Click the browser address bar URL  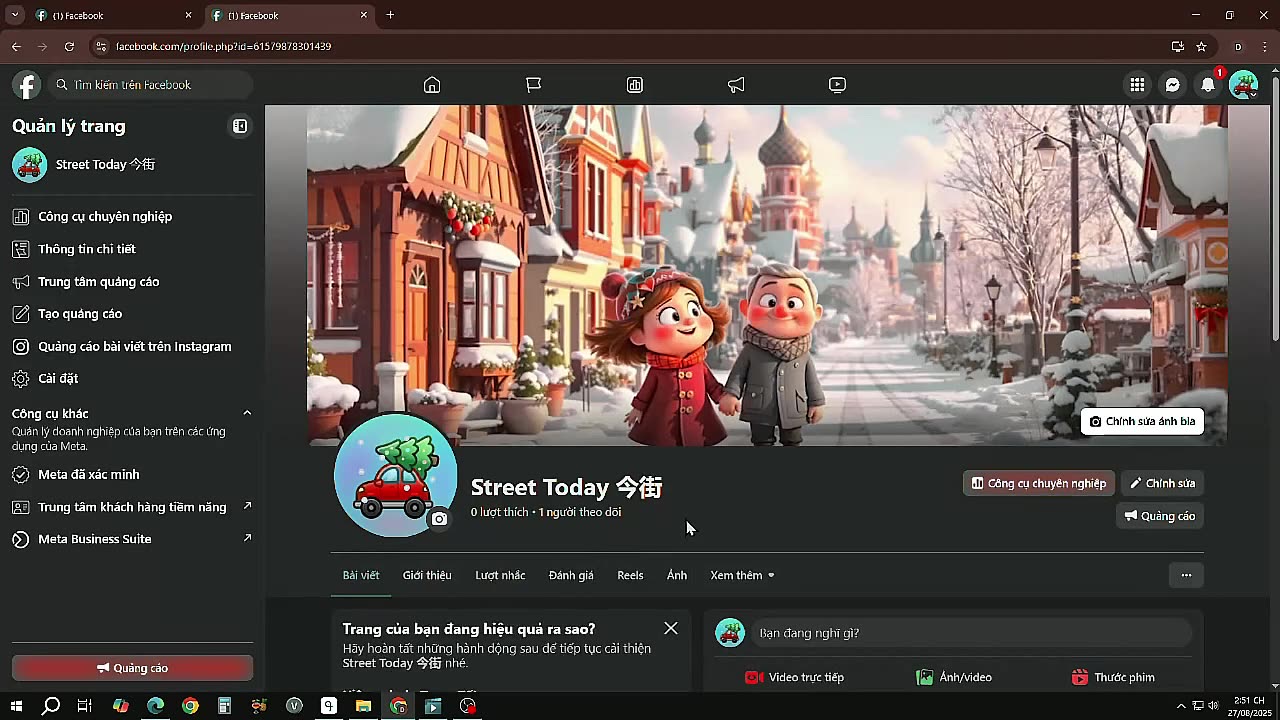click(x=223, y=46)
